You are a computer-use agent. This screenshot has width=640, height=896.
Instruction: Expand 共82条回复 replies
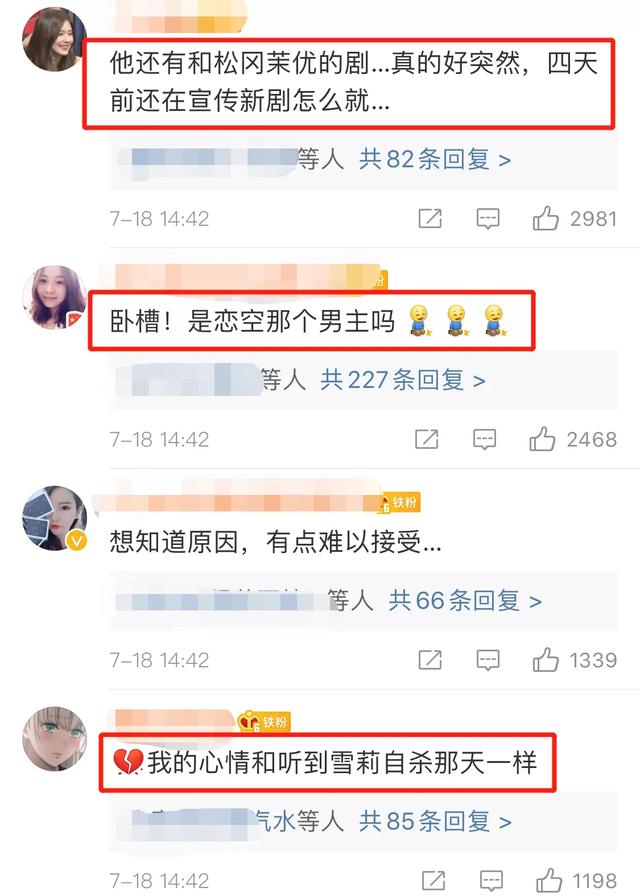pos(435,159)
